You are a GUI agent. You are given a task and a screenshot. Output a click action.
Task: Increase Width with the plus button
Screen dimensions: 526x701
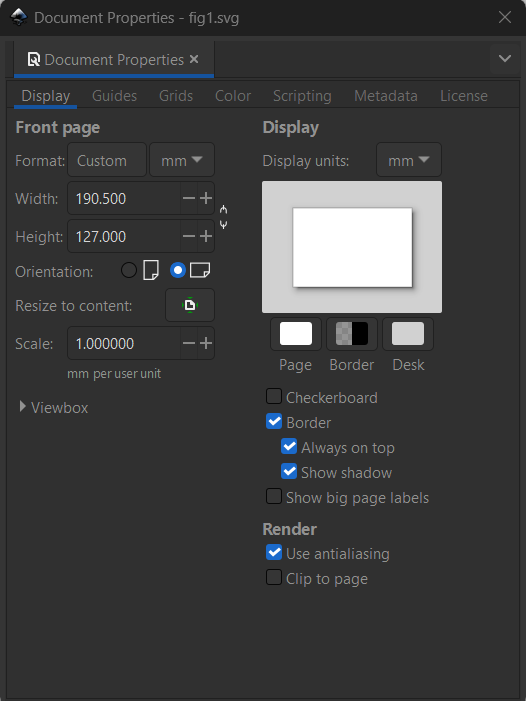[206, 198]
